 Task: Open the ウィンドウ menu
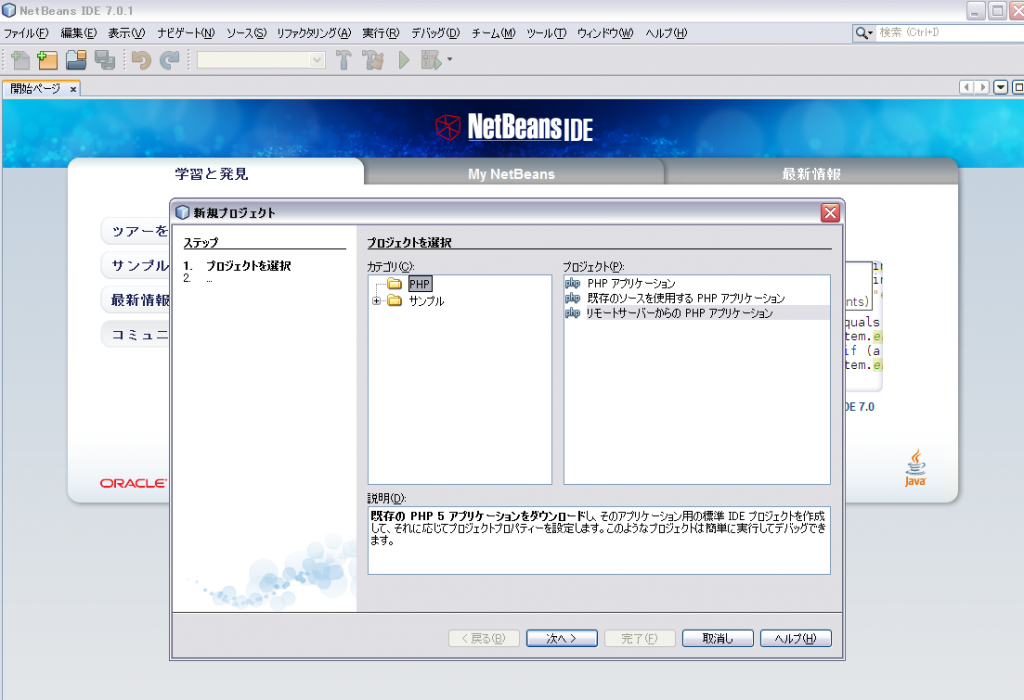pos(605,33)
